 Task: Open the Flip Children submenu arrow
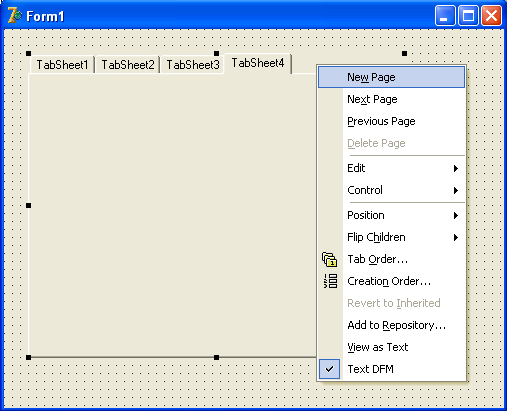coord(456,237)
